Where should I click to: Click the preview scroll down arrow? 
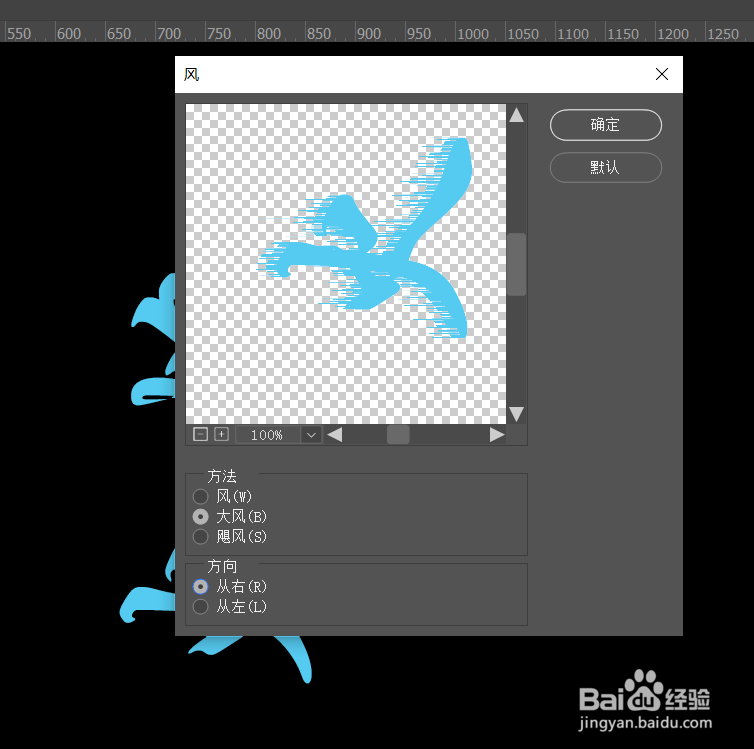coord(516,413)
